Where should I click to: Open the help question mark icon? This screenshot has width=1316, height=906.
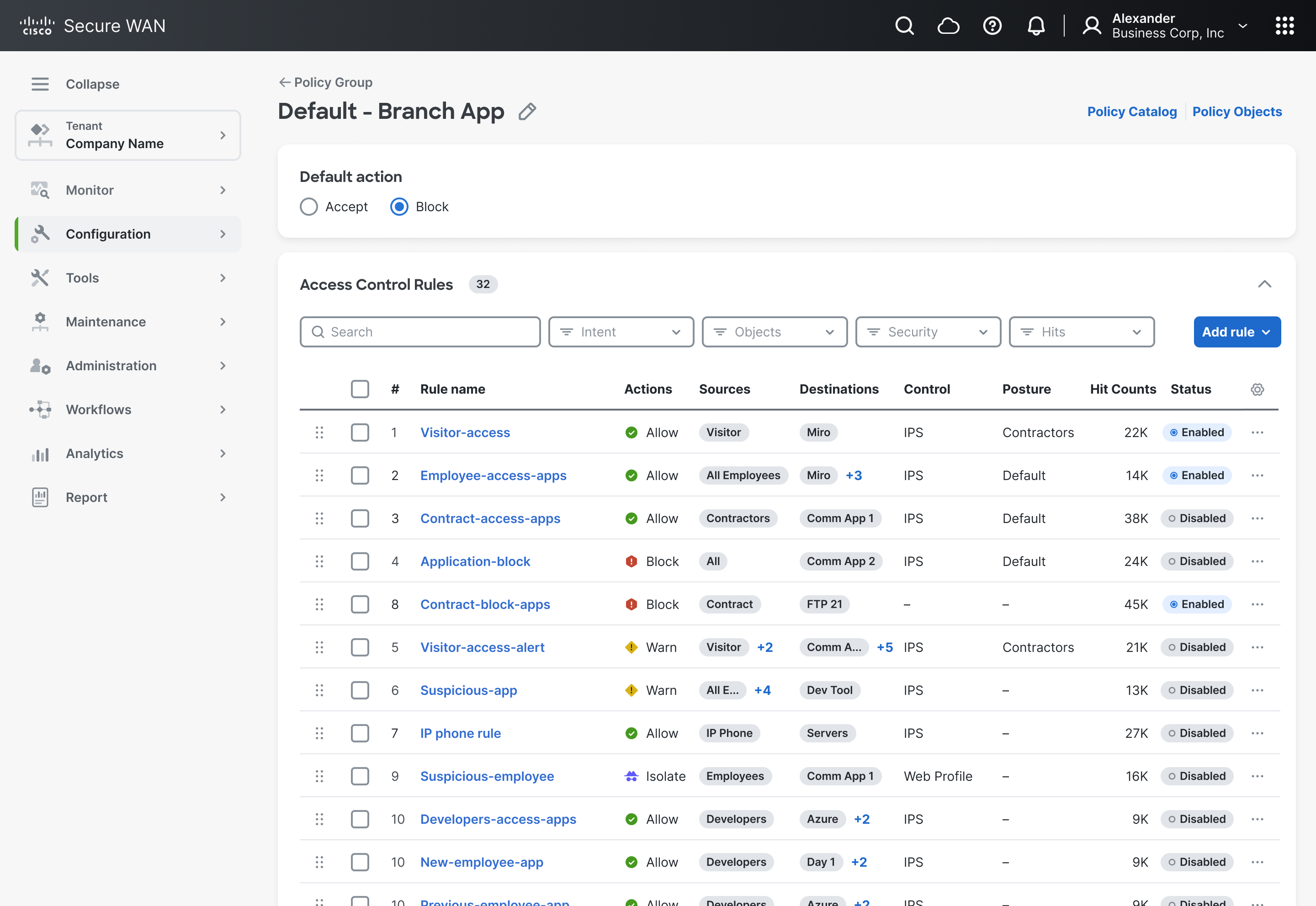(992, 26)
